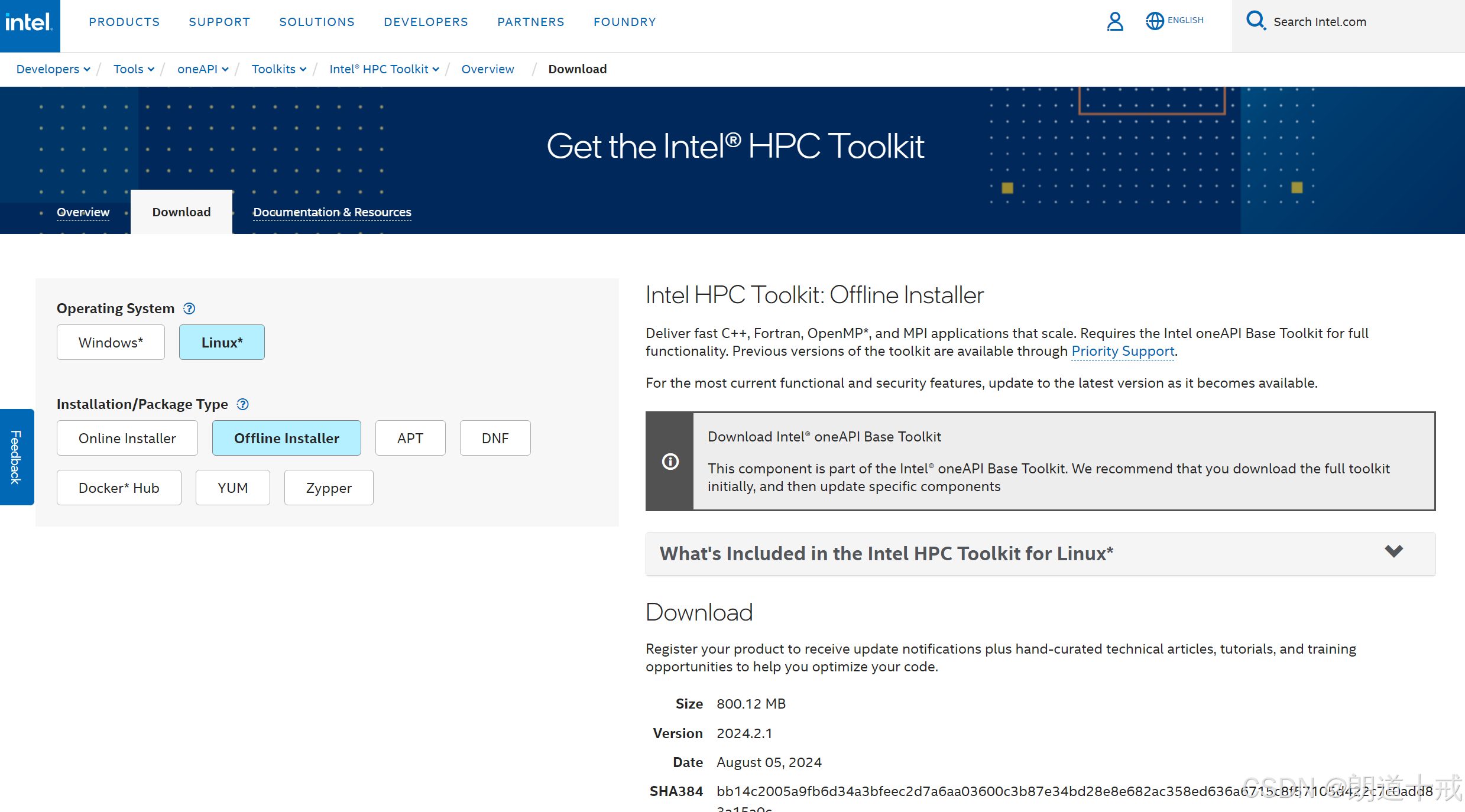This screenshot has width=1465, height=812.
Task: Open Documentation & Resources tab
Action: [x=332, y=212]
